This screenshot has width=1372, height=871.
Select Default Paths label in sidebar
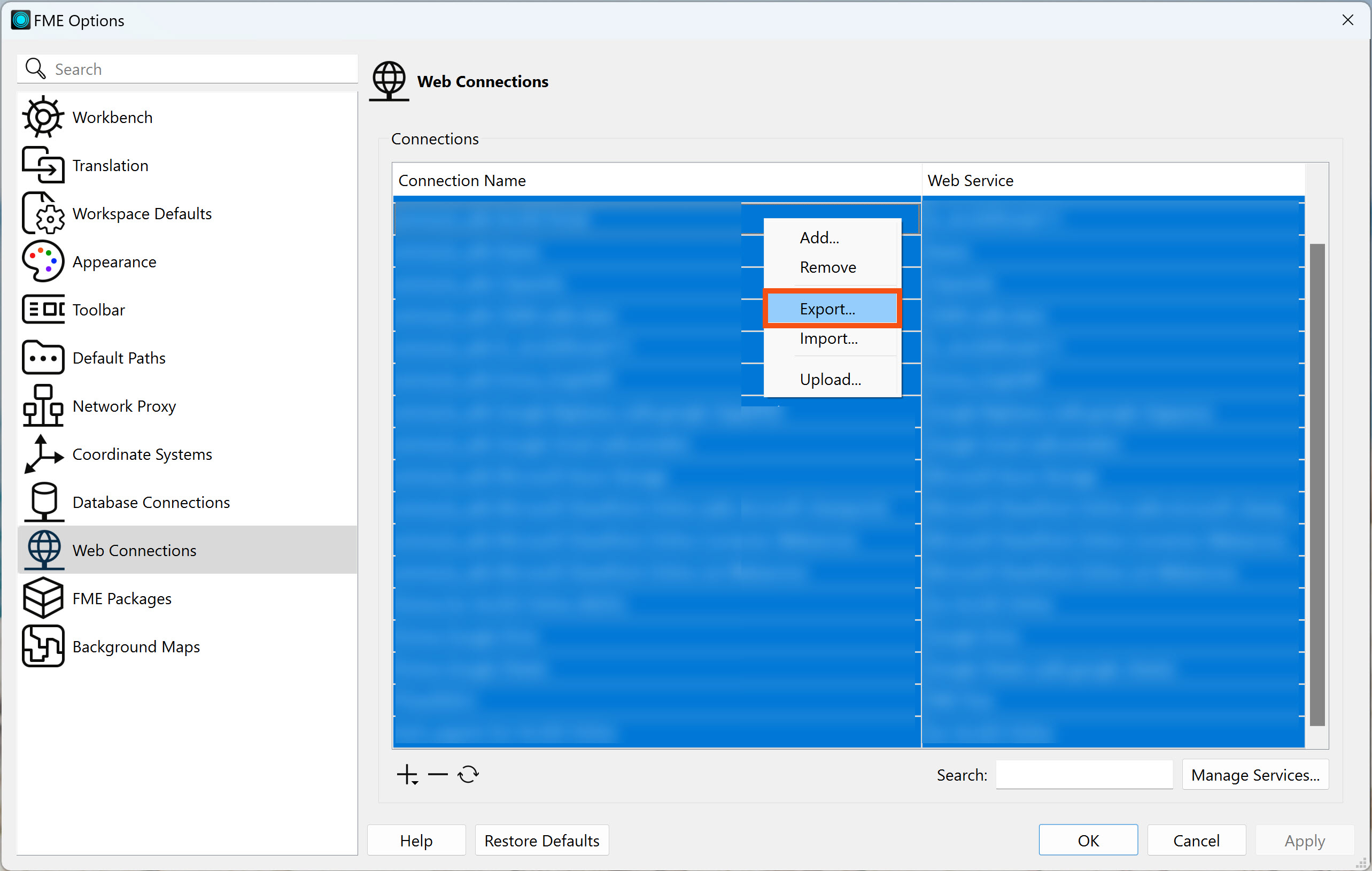pos(119,358)
